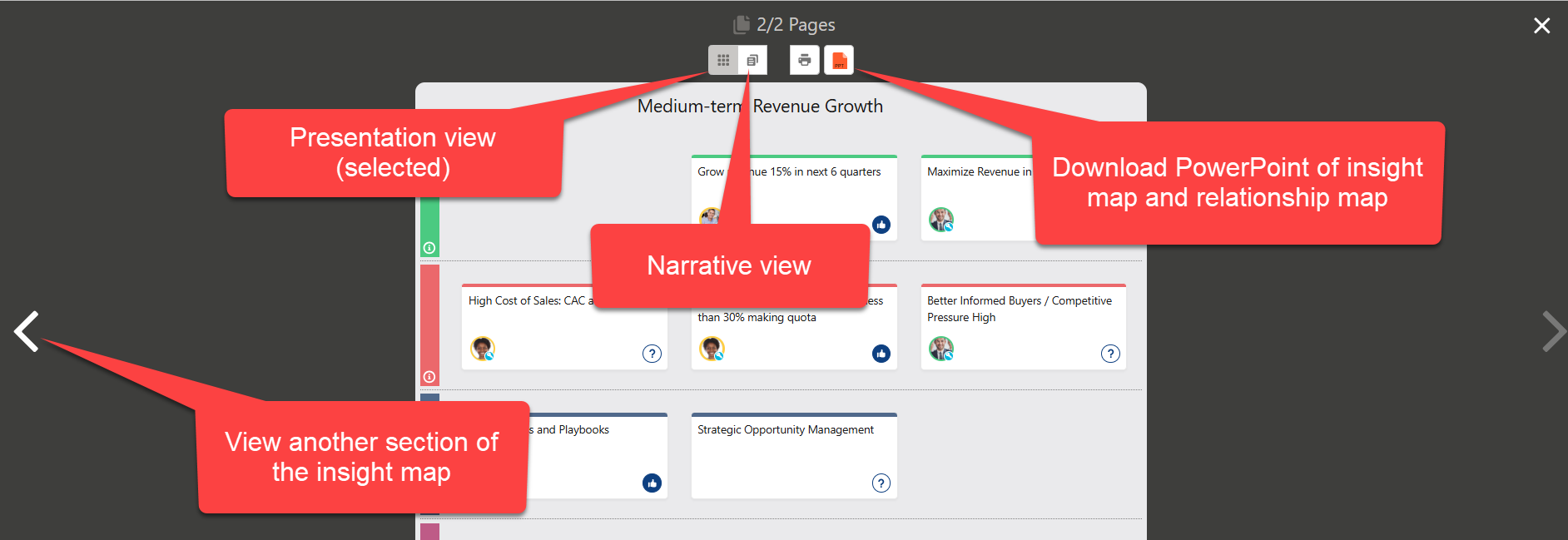1568x540 pixels.
Task: Click question mark on High Cost of Sales card
Action: (652, 354)
